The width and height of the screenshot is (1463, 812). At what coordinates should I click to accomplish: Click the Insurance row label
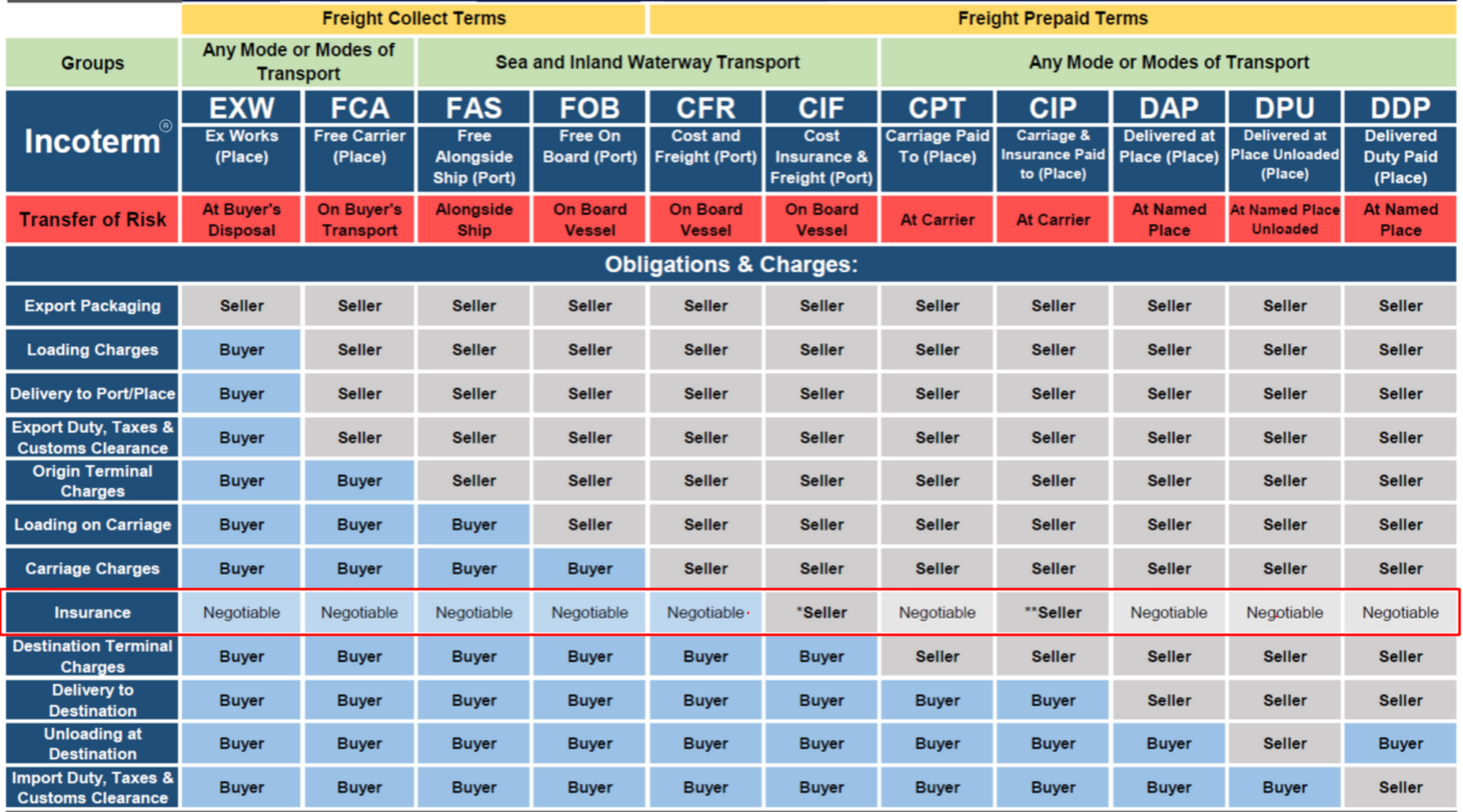coord(92,612)
